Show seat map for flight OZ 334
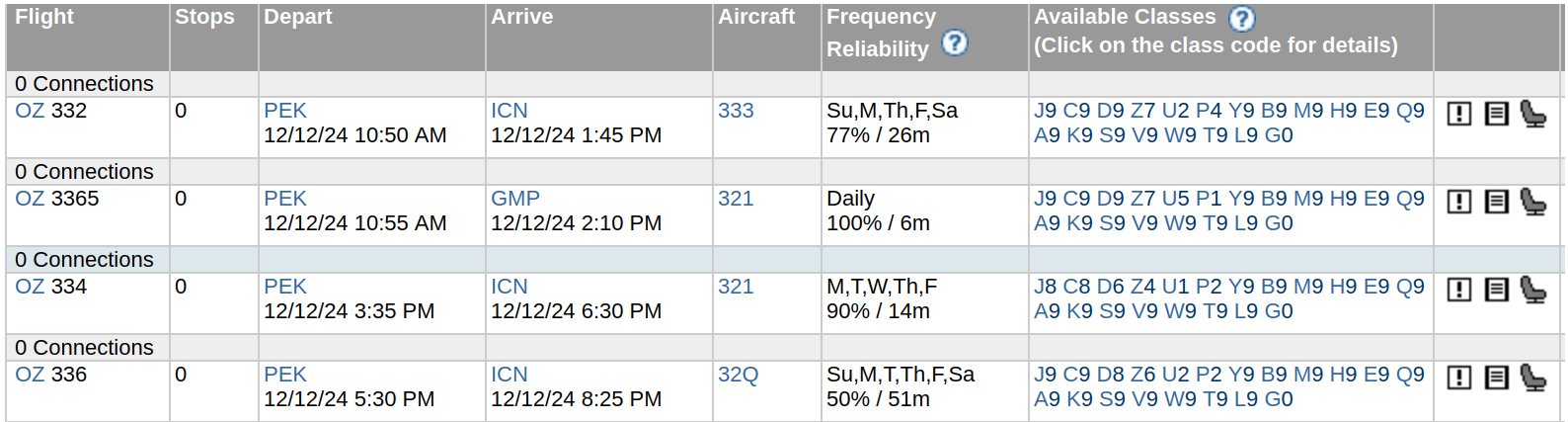Screen dimensions: 1568x422 point(1532,290)
